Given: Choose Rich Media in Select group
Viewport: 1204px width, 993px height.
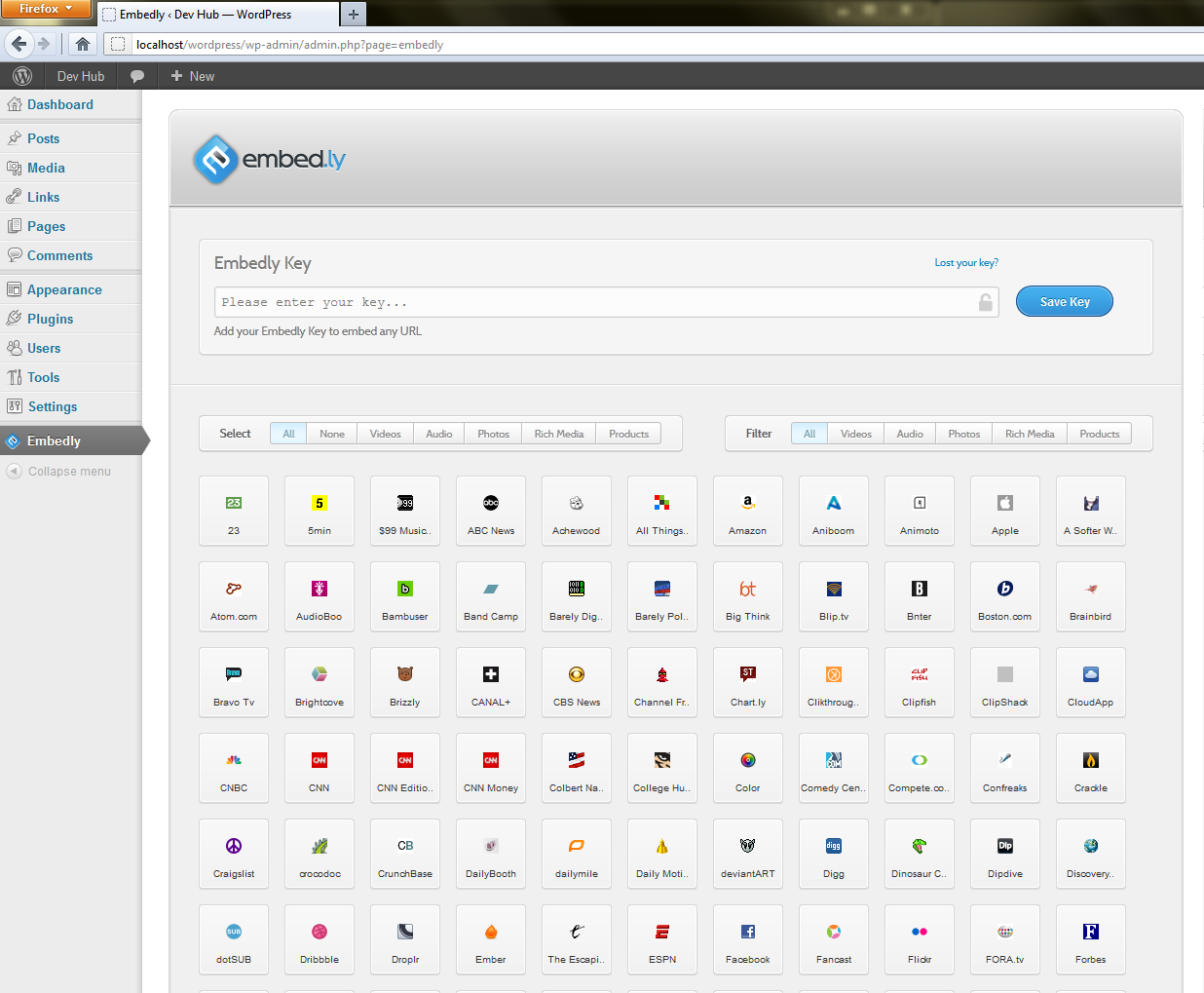Looking at the screenshot, I should coord(559,434).
